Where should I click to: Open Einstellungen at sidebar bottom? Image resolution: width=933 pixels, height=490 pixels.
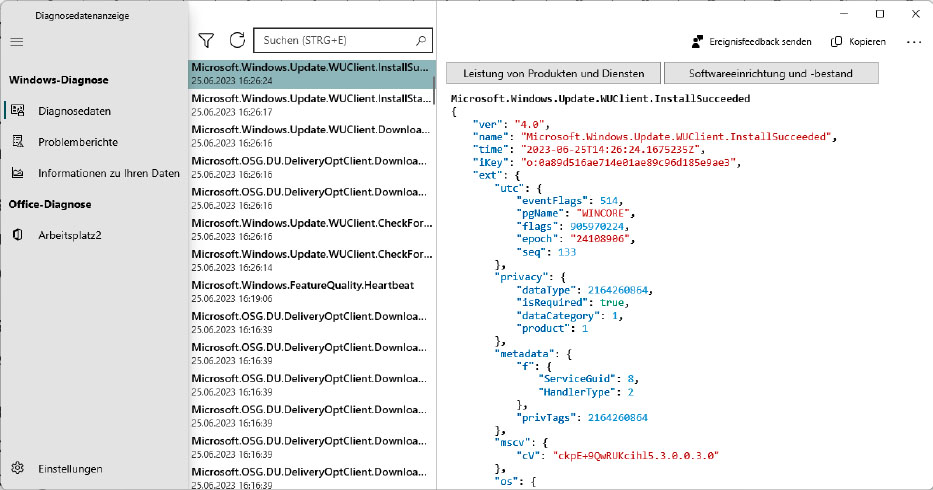pyautogui.click(x=94, y=469)
